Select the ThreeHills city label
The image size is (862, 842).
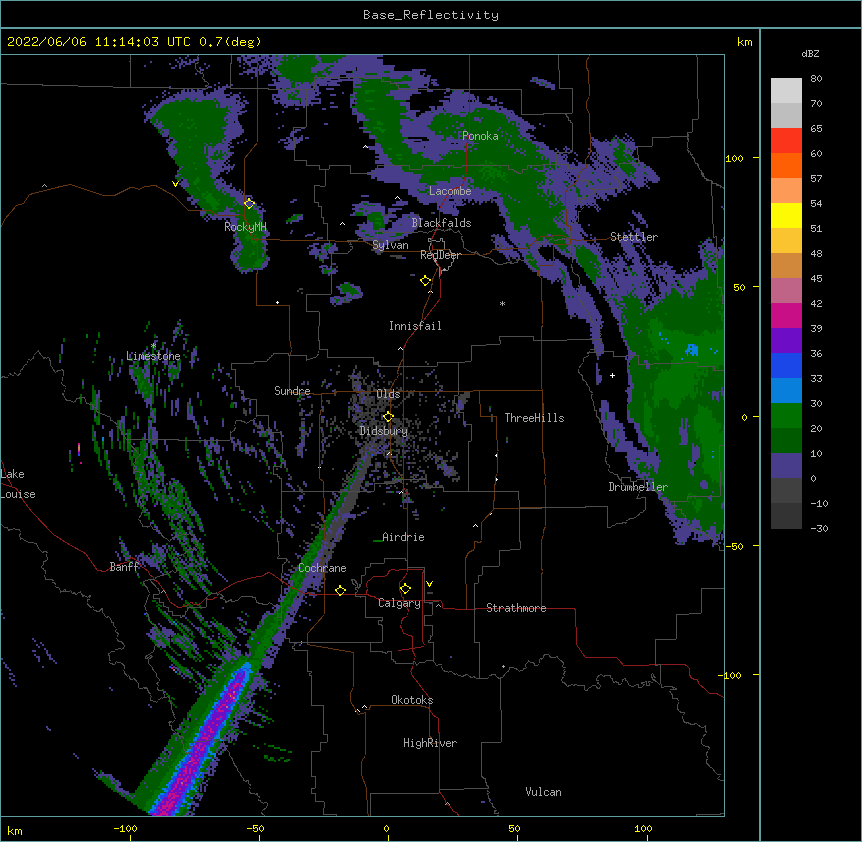pos(534,418)
